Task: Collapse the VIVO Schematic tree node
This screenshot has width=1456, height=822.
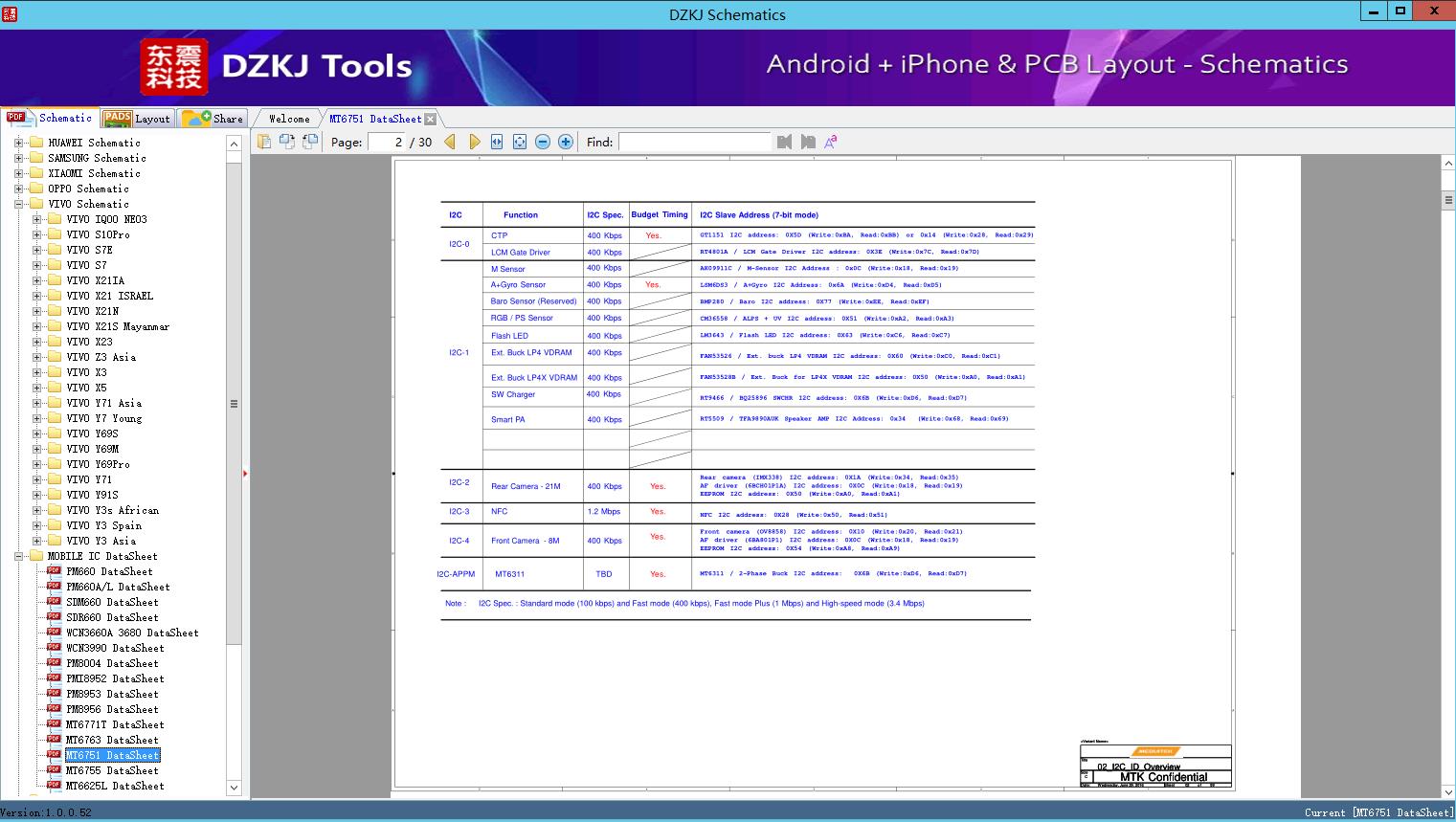Action: (18, 204)
